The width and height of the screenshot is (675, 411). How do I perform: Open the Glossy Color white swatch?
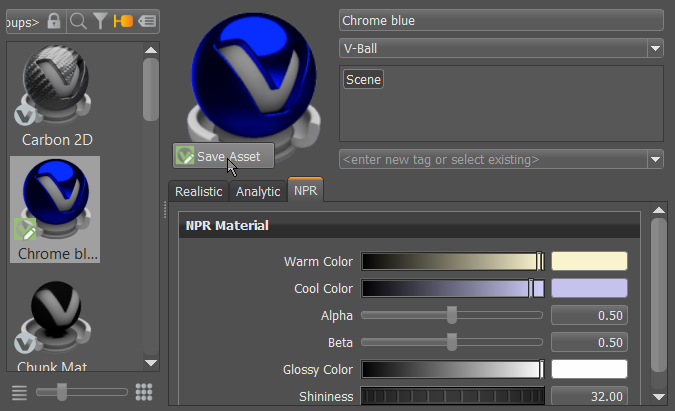pos(589,369)
